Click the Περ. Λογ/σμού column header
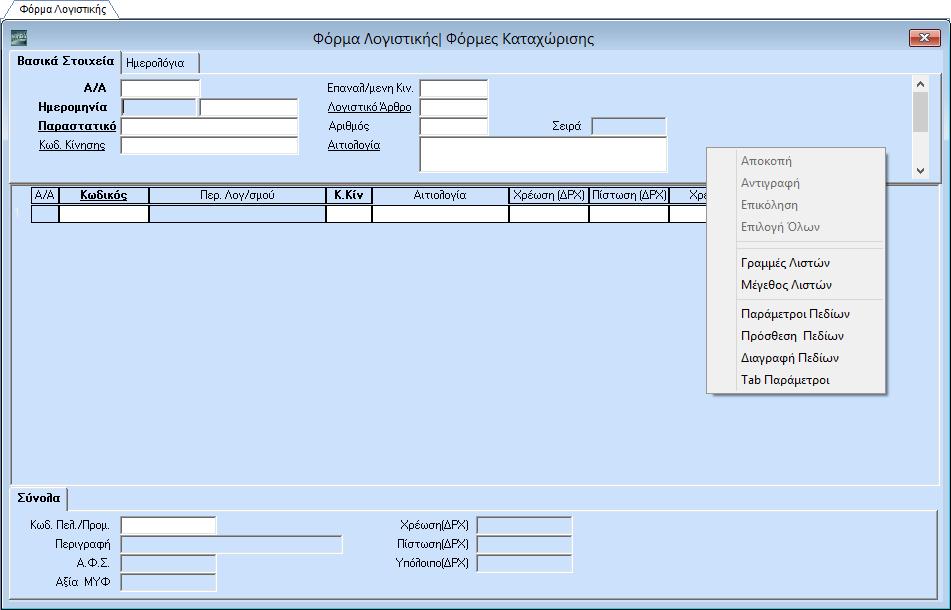951x610 pixels. pyautogui.click(x=237, y=195)
